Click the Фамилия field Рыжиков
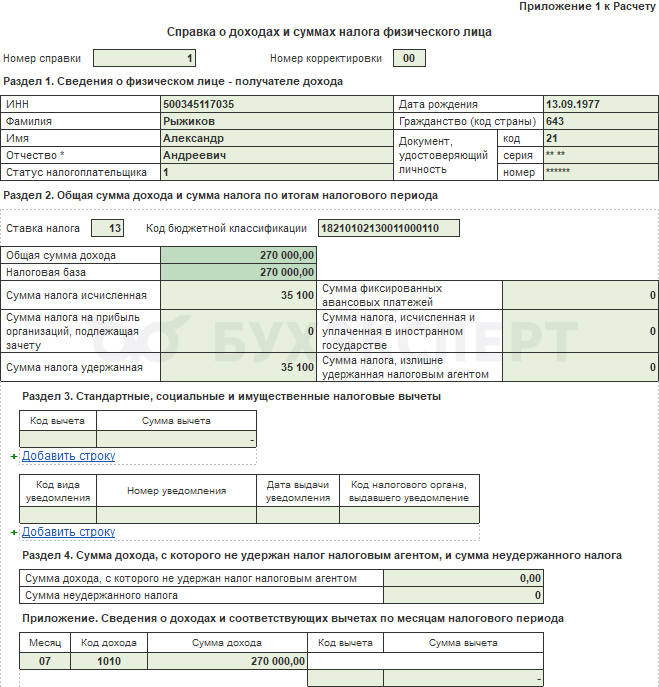 point(277,121)
